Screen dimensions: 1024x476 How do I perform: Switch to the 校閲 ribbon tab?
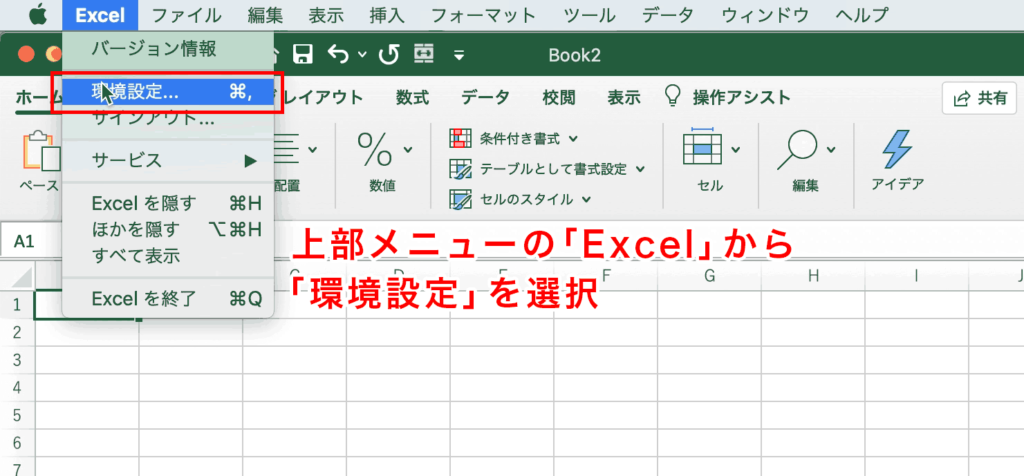tap(559, 98)
